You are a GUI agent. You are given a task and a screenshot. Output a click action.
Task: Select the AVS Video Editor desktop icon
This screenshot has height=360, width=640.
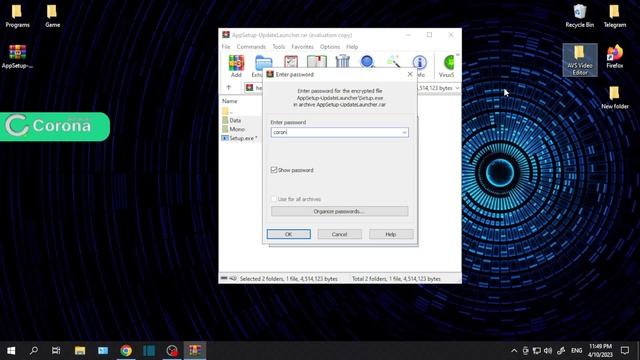[580, 60]
